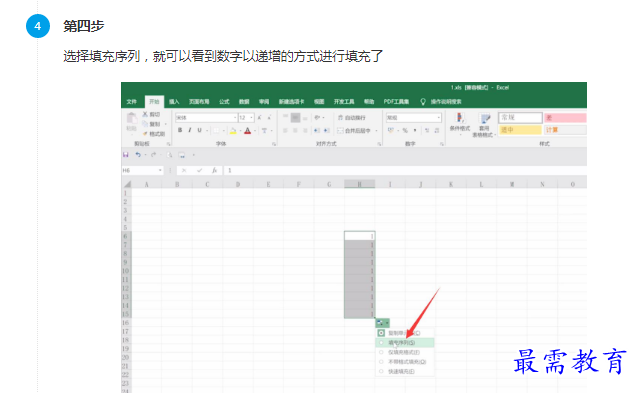Screen dimensions: 635x393
Task: Click the Increase Font Size icon
Action: click(260, 117)
